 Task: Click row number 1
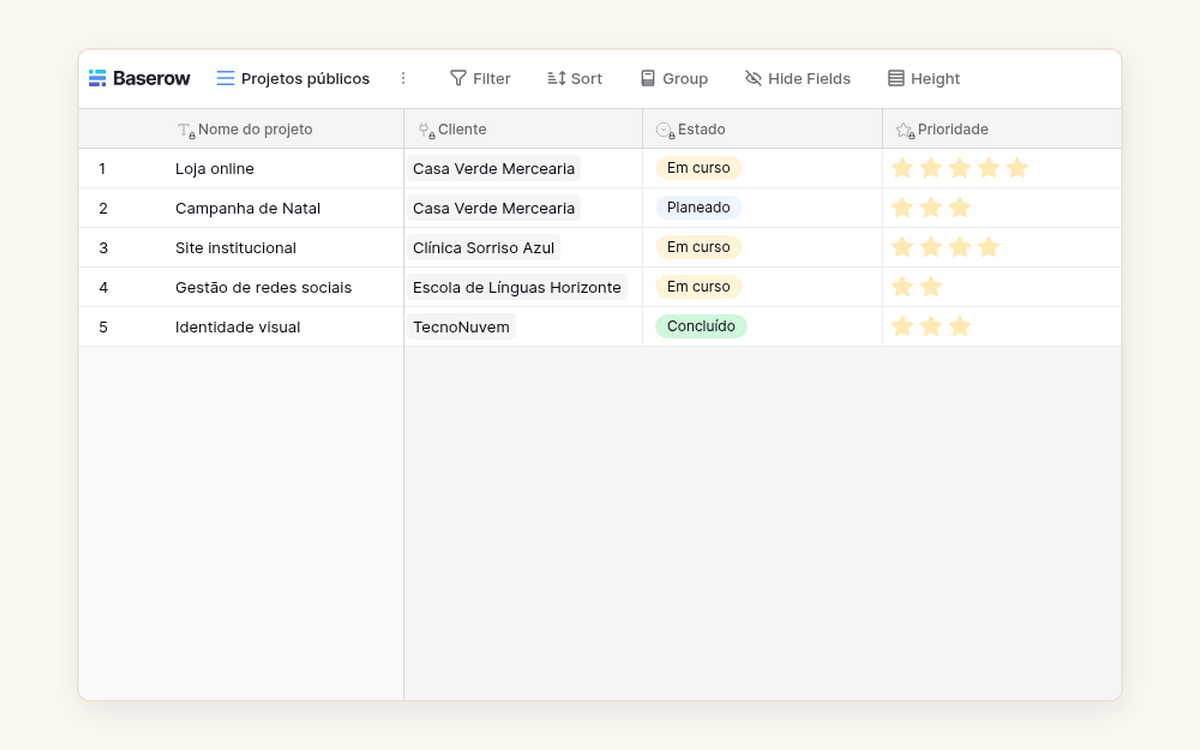102,168
